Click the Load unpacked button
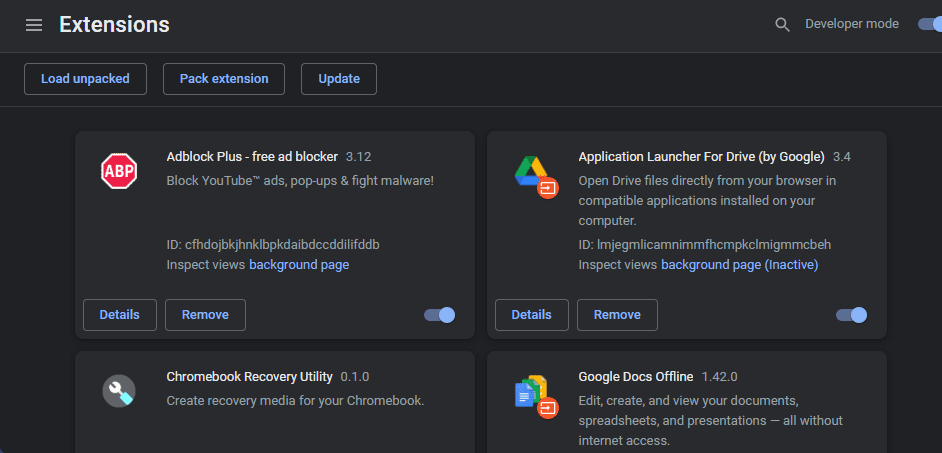The height and width of the screenshot is (453, 942). pyautogui.click(x=85, y=79)
